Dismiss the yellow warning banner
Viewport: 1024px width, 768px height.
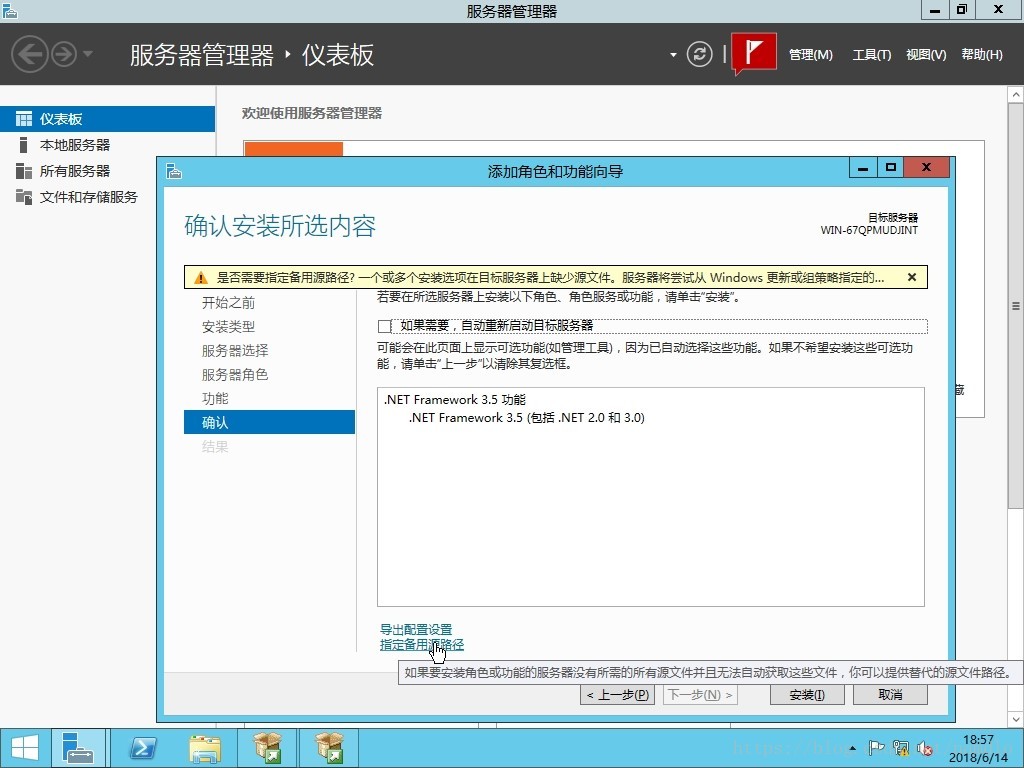click(912, 277)
